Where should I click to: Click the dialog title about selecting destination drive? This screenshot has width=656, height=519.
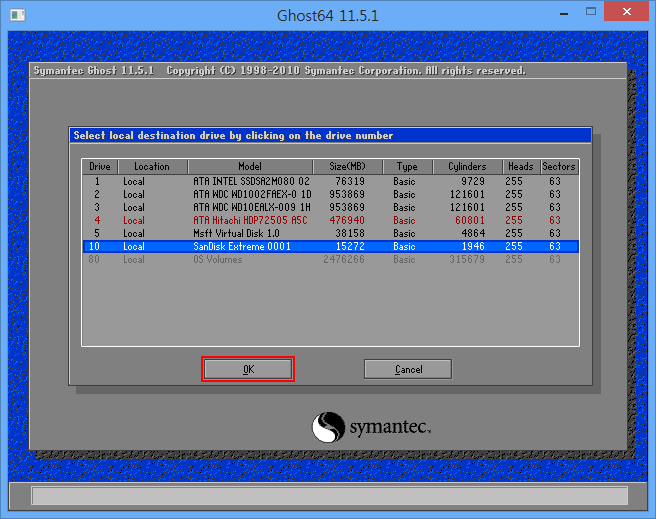(x=233, y=136)
